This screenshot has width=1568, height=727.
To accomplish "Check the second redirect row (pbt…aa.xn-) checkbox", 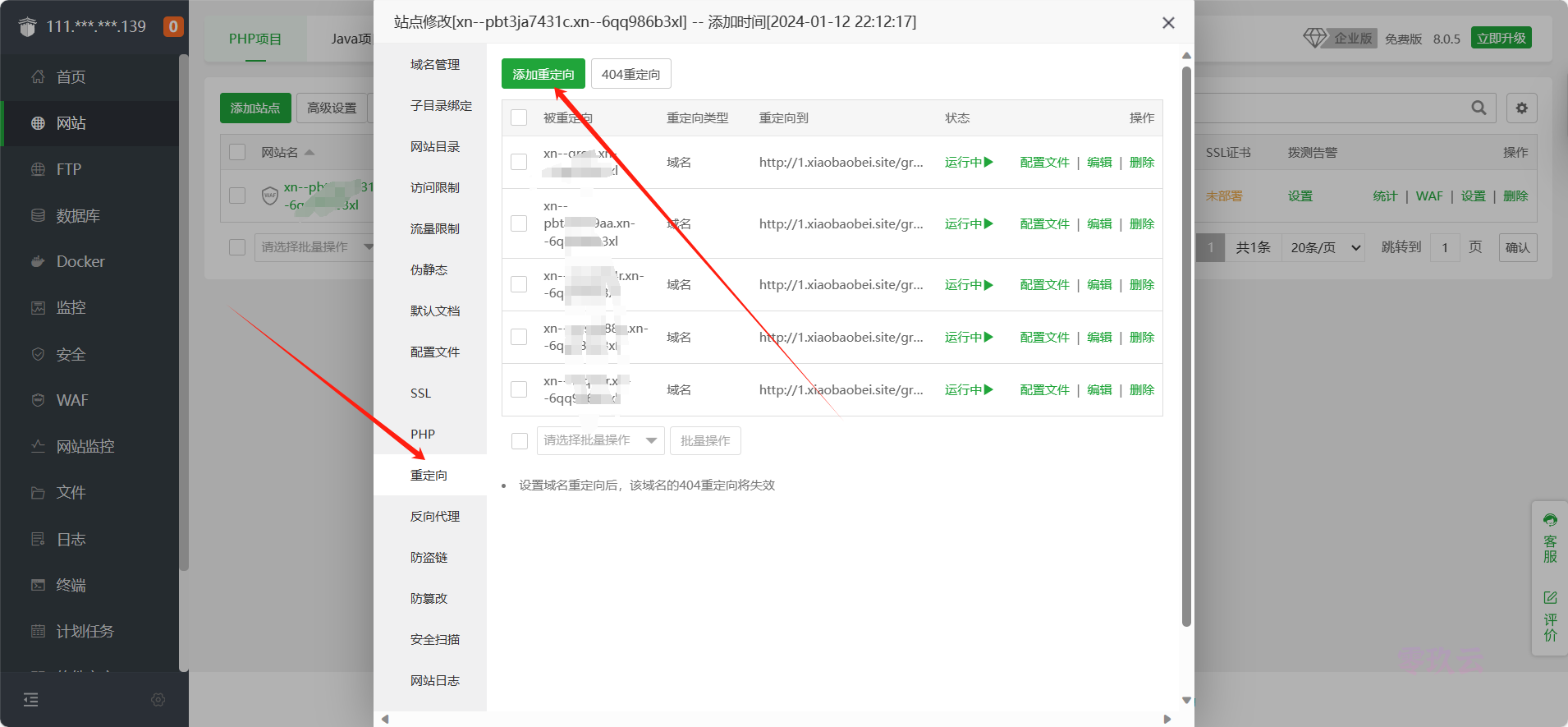I will click(519, 223).
